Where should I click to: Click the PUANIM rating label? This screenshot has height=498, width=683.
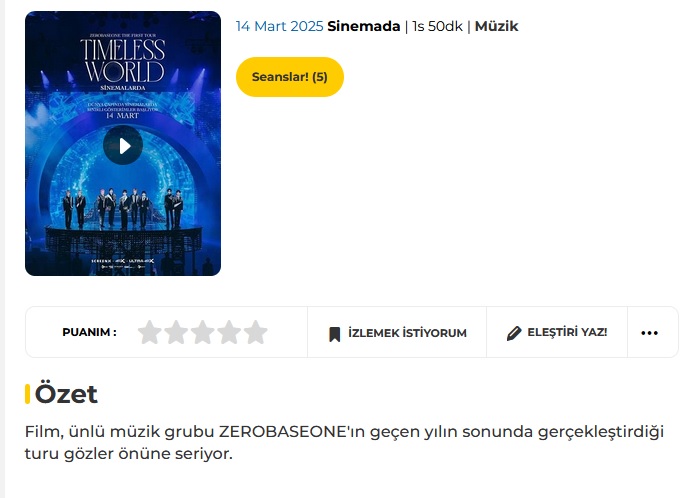click(89, 332)
